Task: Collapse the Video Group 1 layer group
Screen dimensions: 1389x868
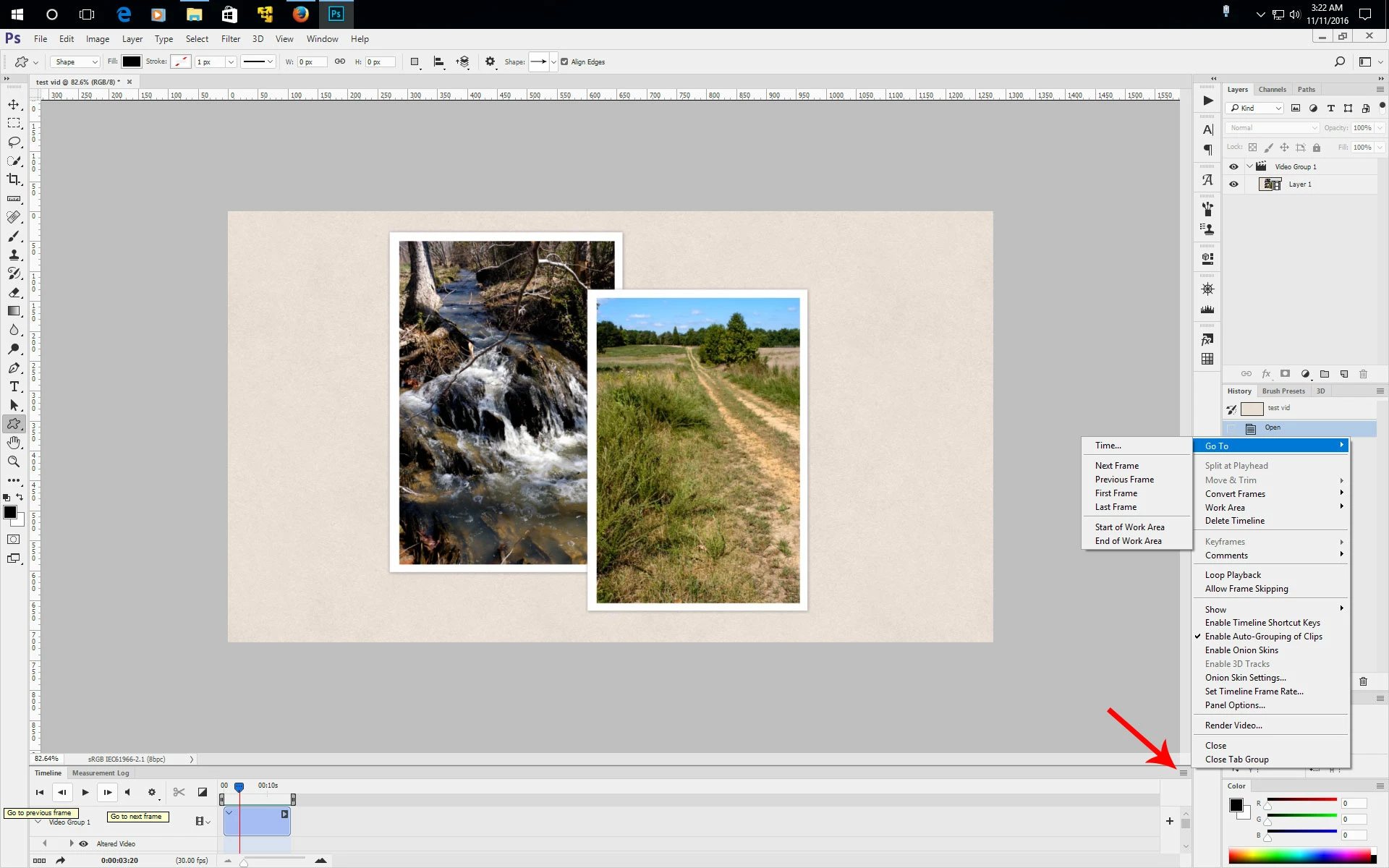Action: click(x=1249, y=166)
